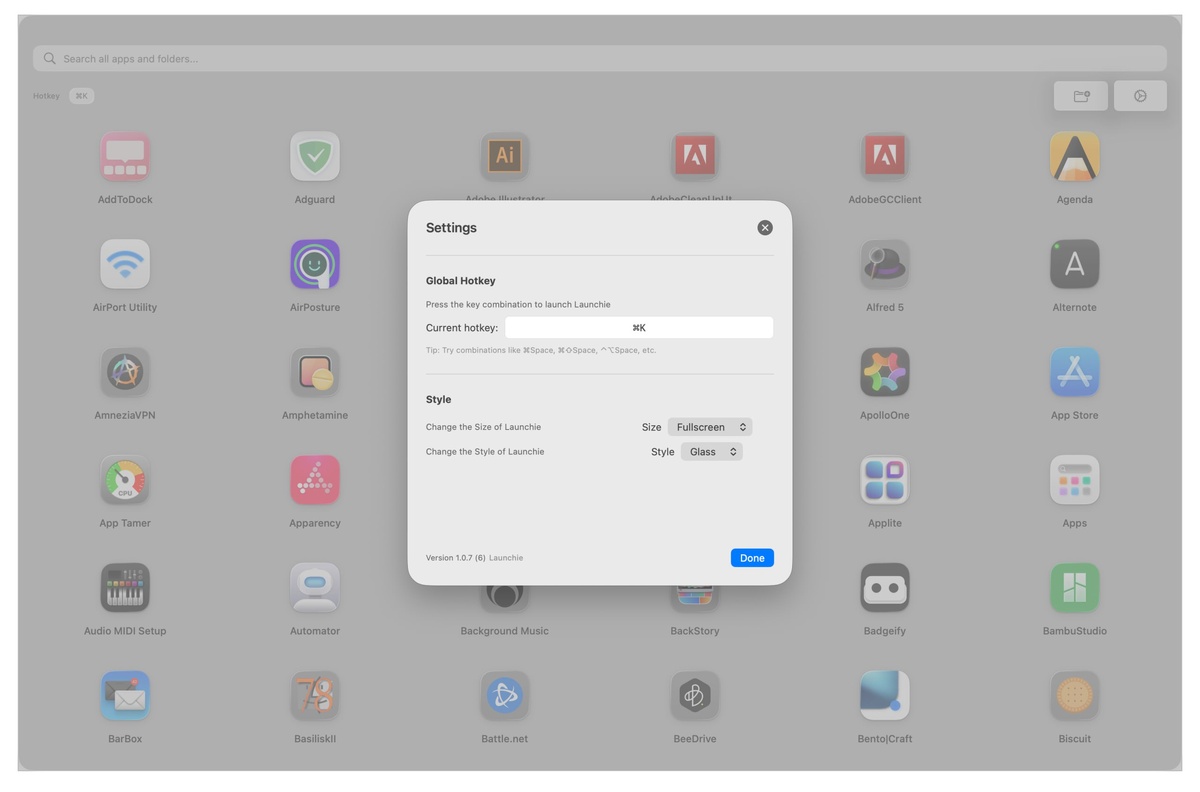Screen dimensions: 1200x792
Task: Click the Launchie name in Settings footer
Action: point(506,558)
